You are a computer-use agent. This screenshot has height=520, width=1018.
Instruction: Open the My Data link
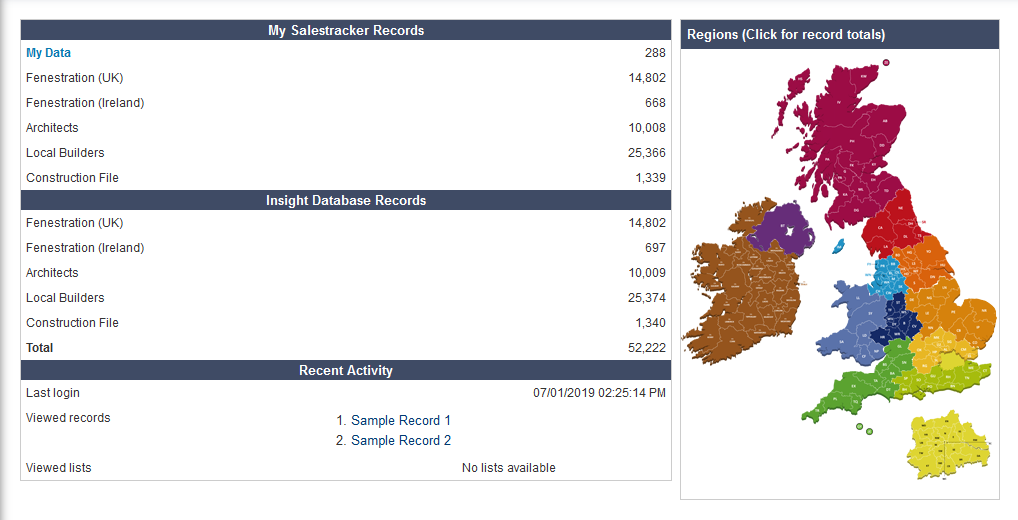tap(48, 53)
